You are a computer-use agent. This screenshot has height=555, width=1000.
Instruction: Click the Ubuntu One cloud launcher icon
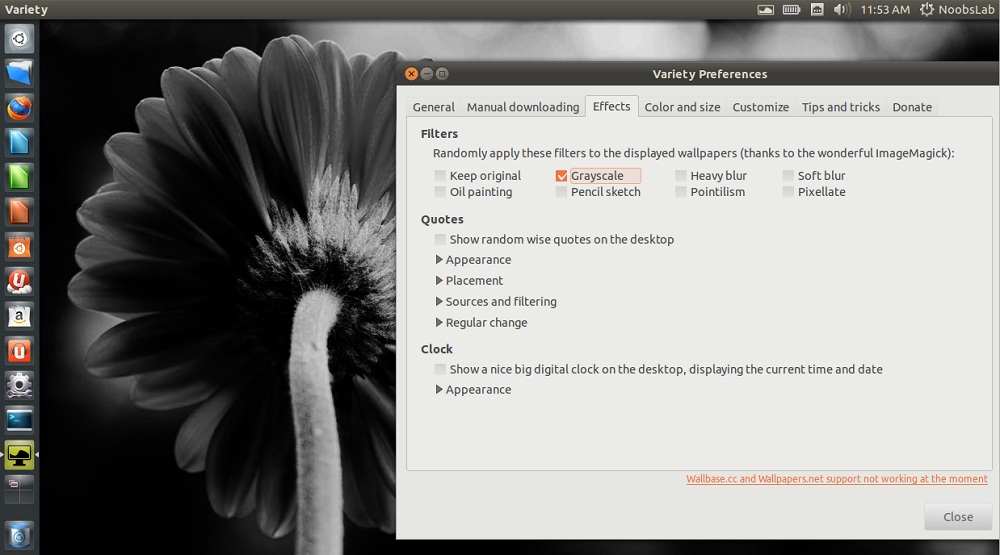[x=19, y=281]
